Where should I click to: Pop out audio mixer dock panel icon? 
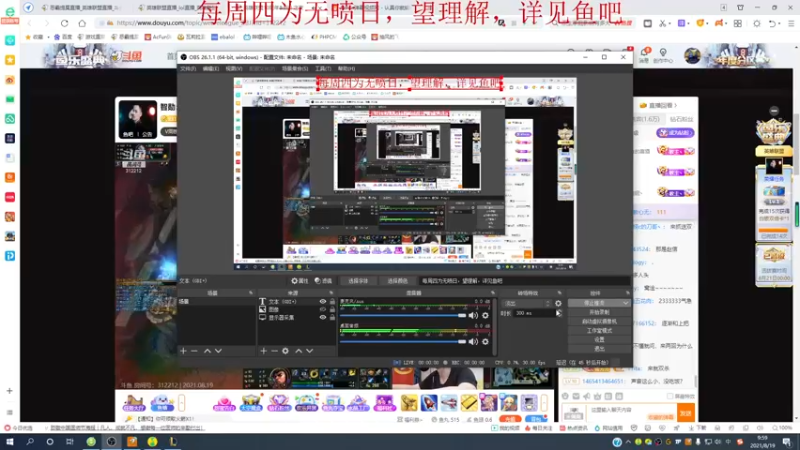tap(493, 293)
